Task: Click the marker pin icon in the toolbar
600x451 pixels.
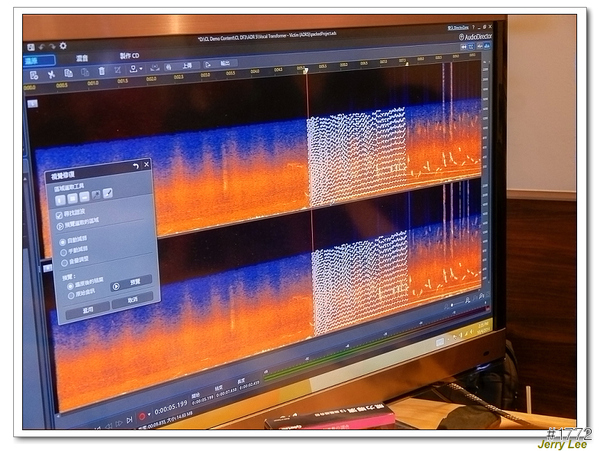Action: [133, 69]
